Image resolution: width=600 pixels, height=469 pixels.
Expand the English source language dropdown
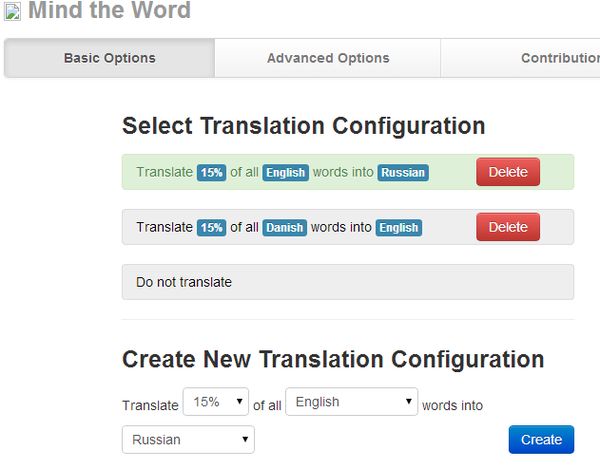pyautogui.click(x=351, y=402)
